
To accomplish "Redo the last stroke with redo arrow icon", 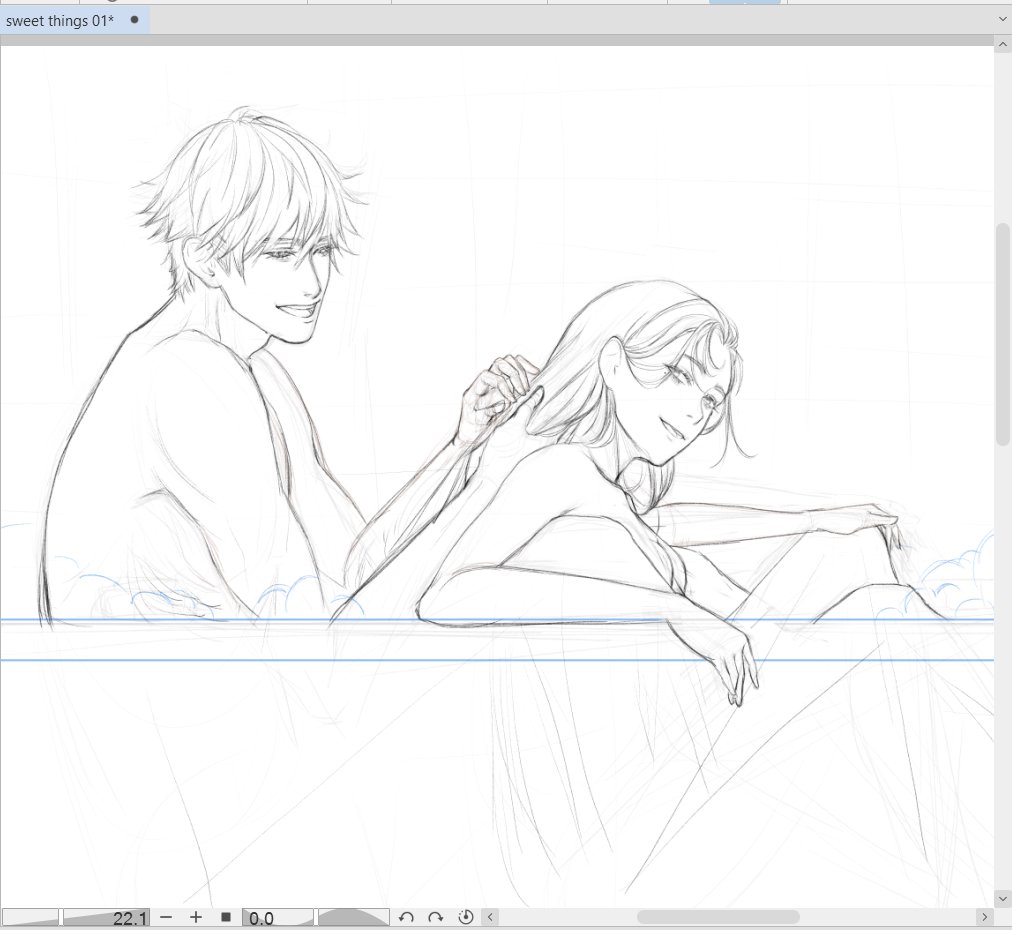I will pos(436,916).
